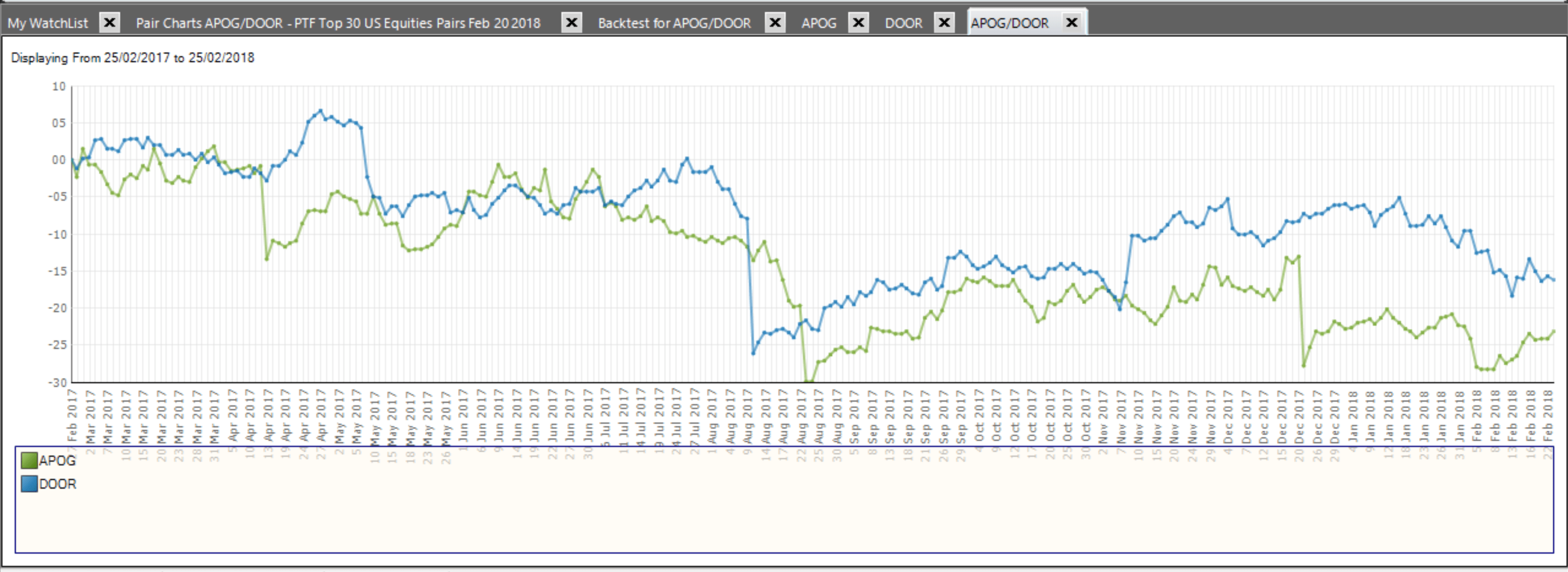Image resolution: width=1568 pixels, height=572 pixels.
Task: Click the Displaying From date range text
Action: point(133,58)
